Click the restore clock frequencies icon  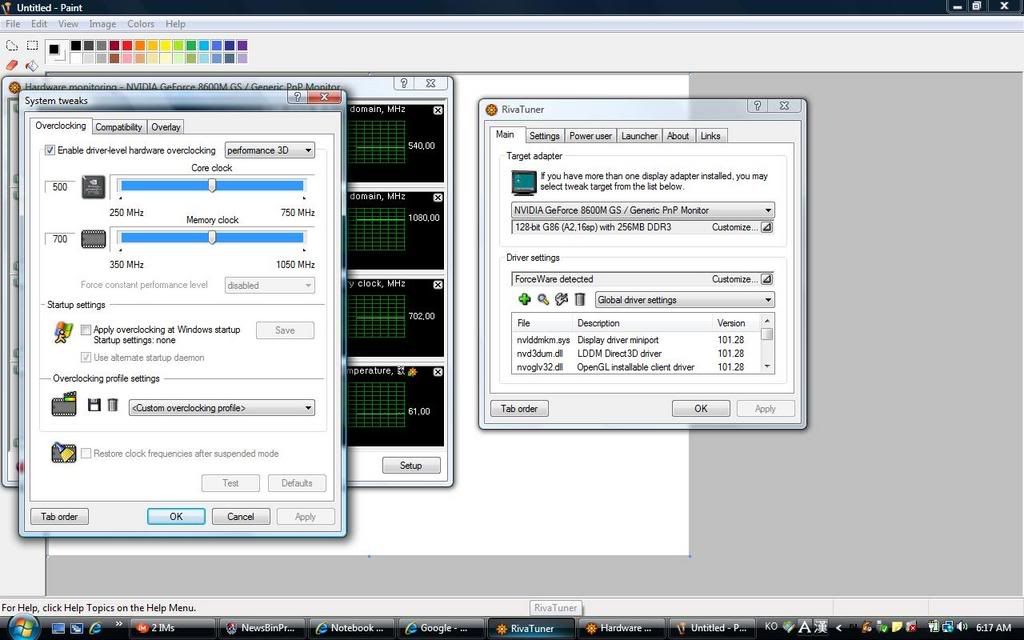(63, 452)
